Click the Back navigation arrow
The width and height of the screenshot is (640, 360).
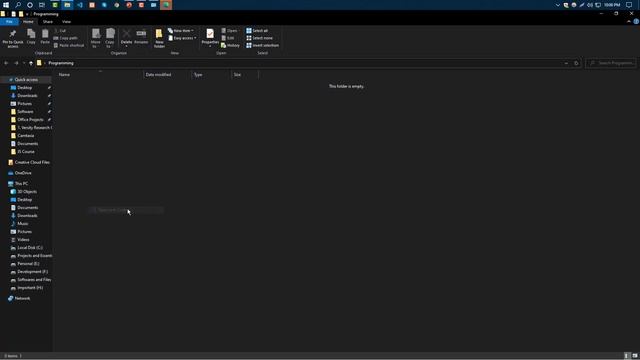point(6,63)
